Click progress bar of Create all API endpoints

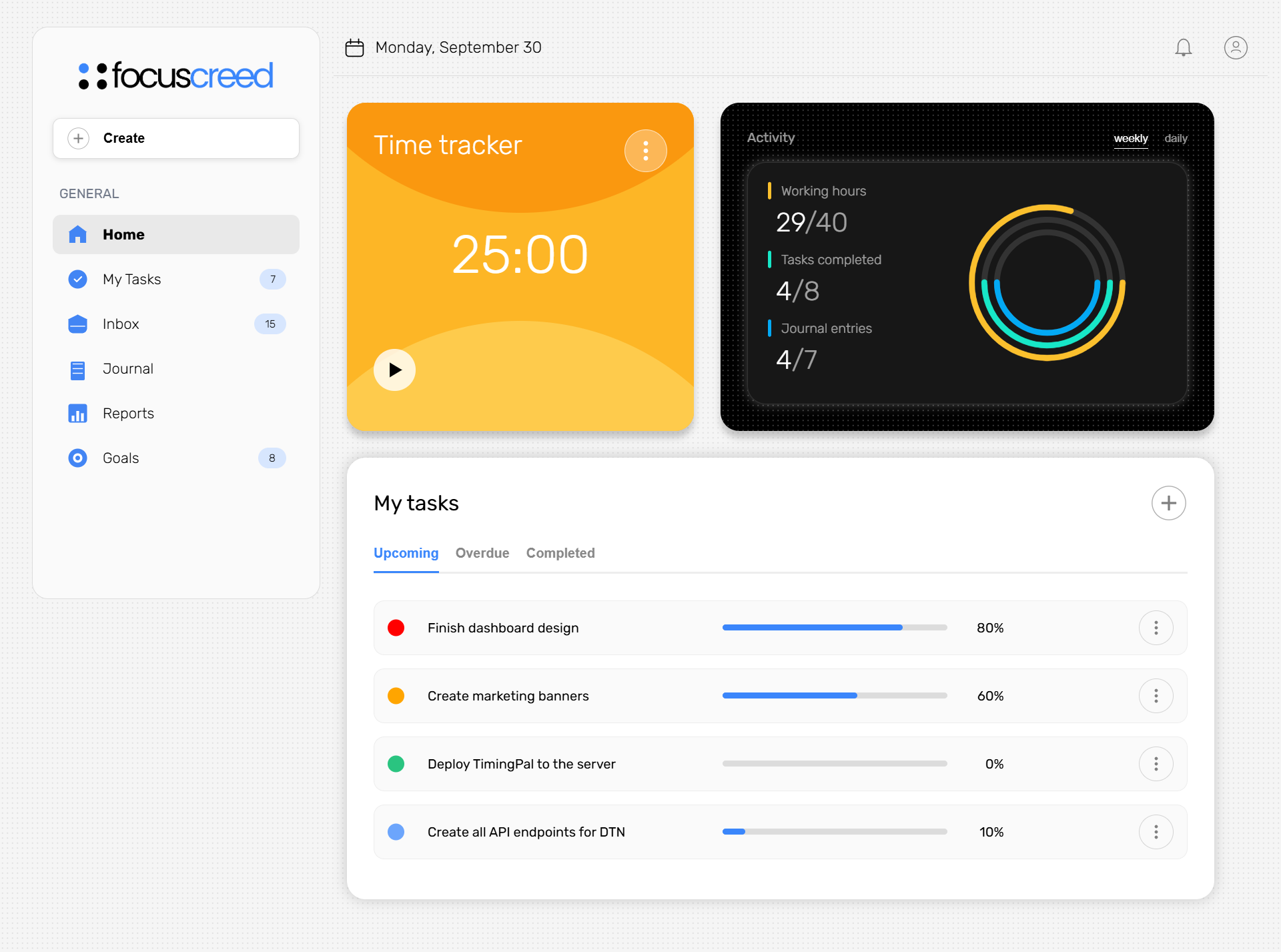pos(834,832)
